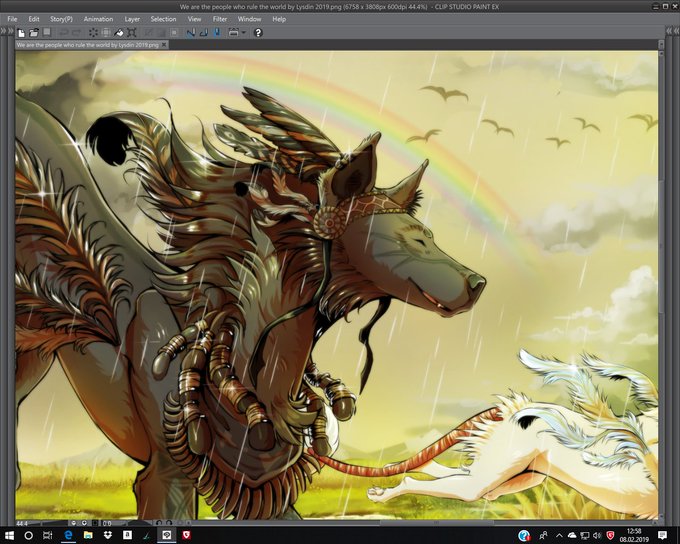Toggle Snap to Special Ruler icon

pyautogui.click(x=203, y=33)
